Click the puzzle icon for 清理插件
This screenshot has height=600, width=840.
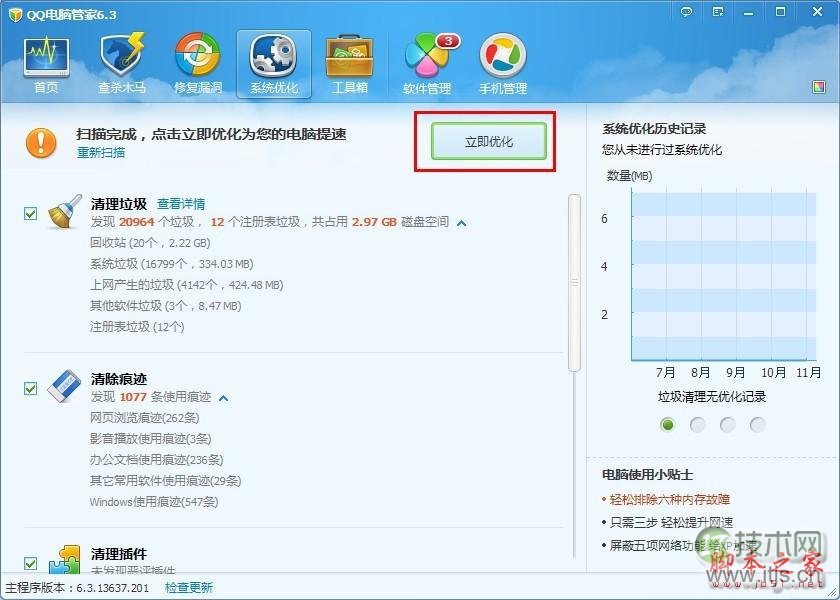[64, 559]
